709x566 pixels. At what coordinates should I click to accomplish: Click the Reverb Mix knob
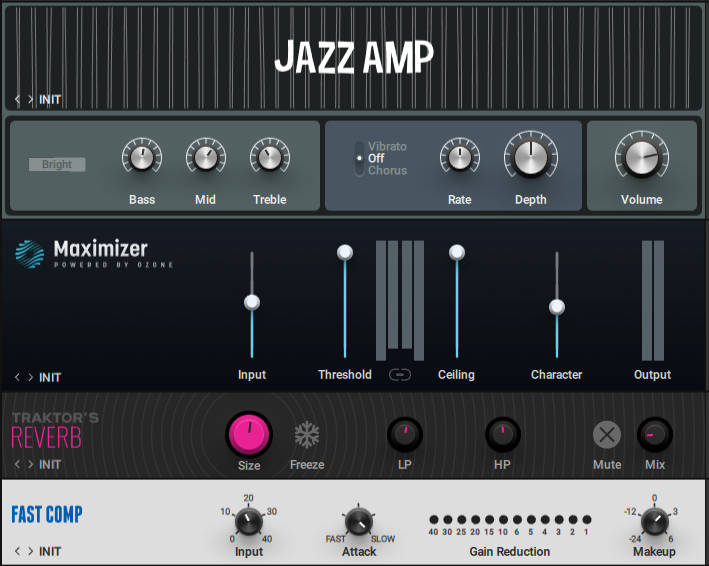pos(655,434)
